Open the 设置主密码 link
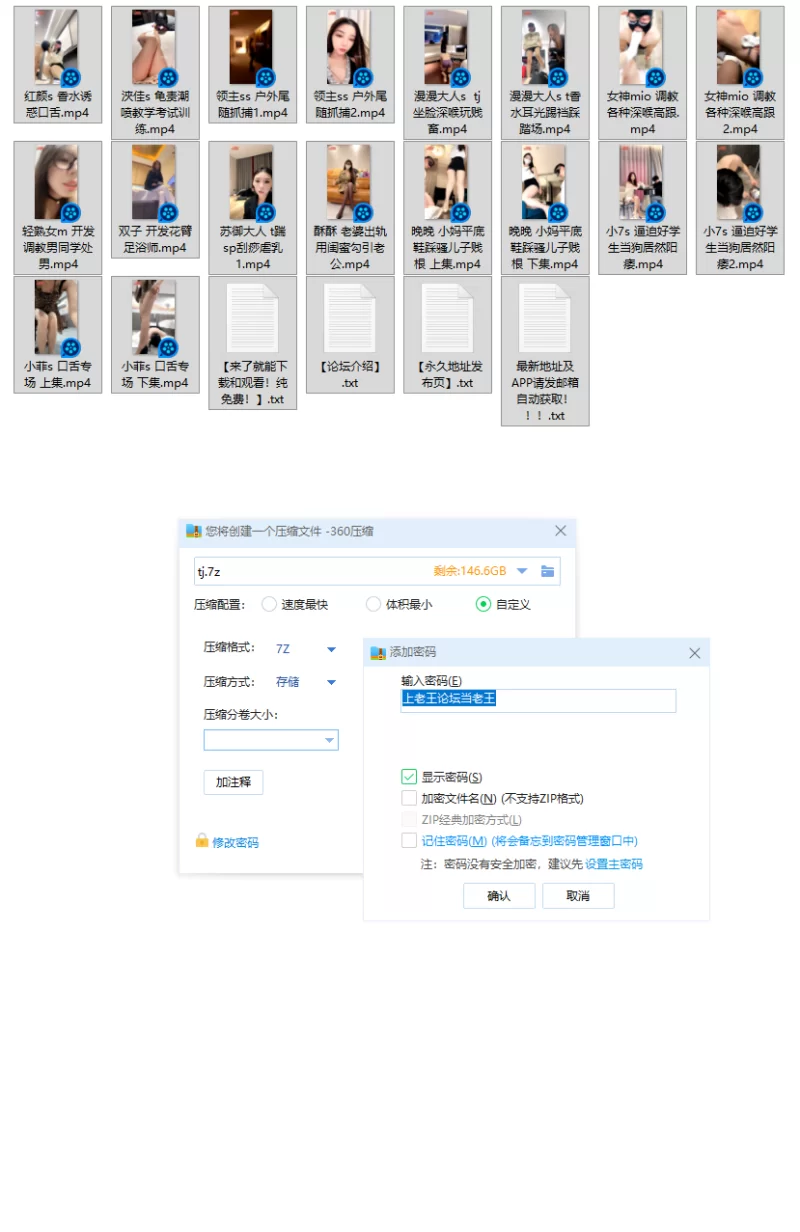Image resolution: width=800 pixels, height=1232 pixels. tap(614, 864)
